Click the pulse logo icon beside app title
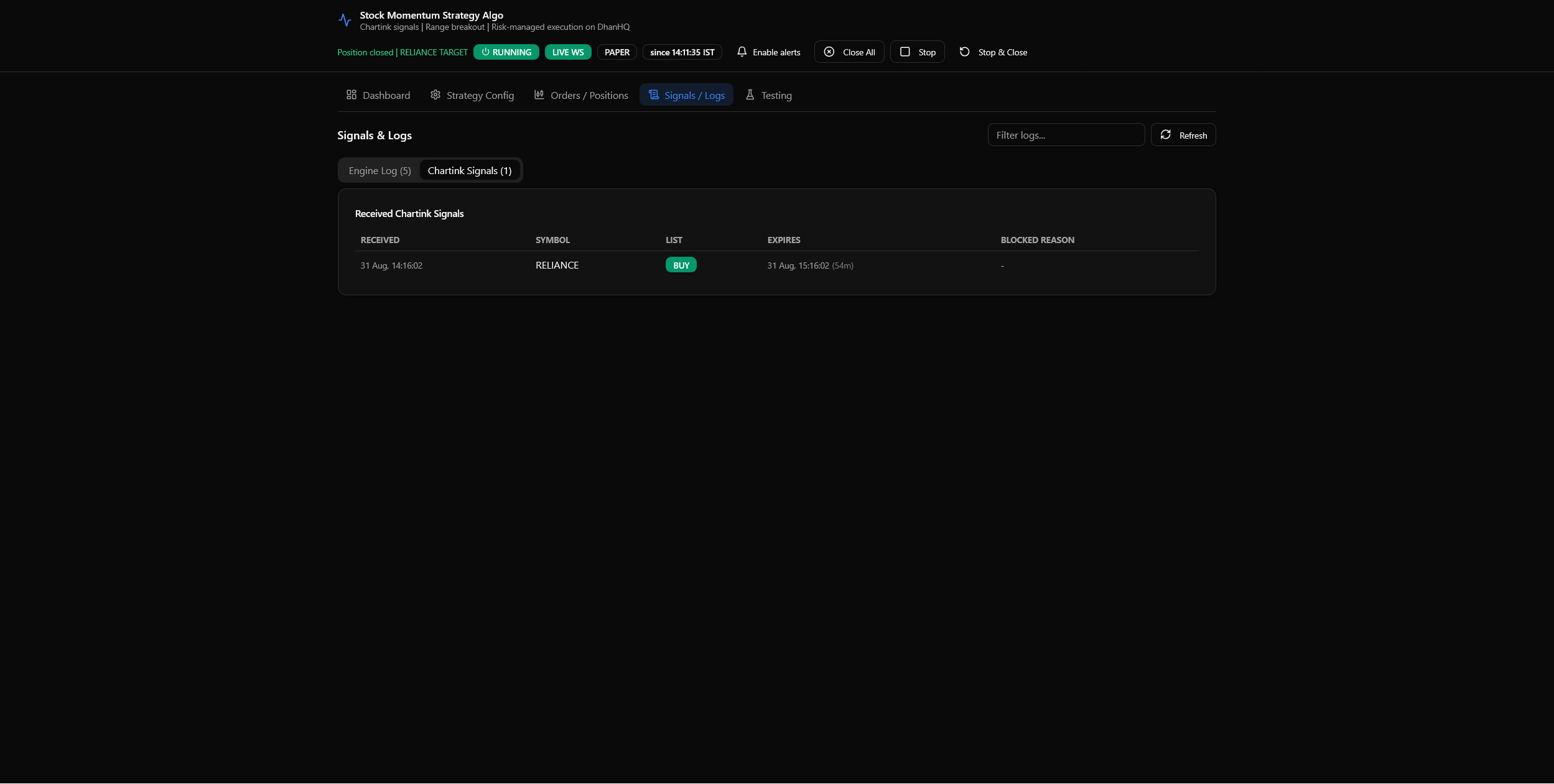1554x784 pixels. tap(345, 21)
